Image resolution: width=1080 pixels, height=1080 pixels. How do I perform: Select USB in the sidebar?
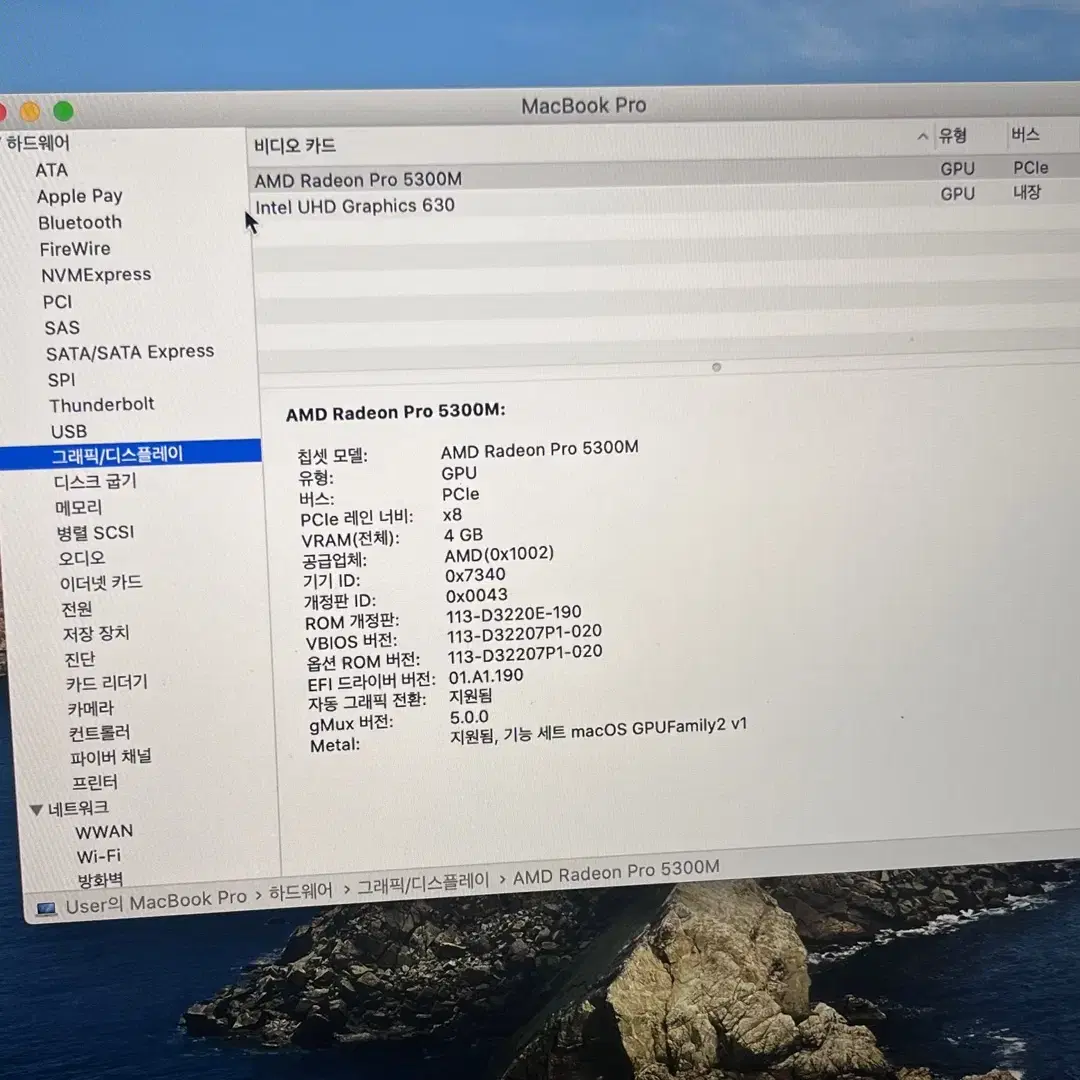[x=69, y=432]
